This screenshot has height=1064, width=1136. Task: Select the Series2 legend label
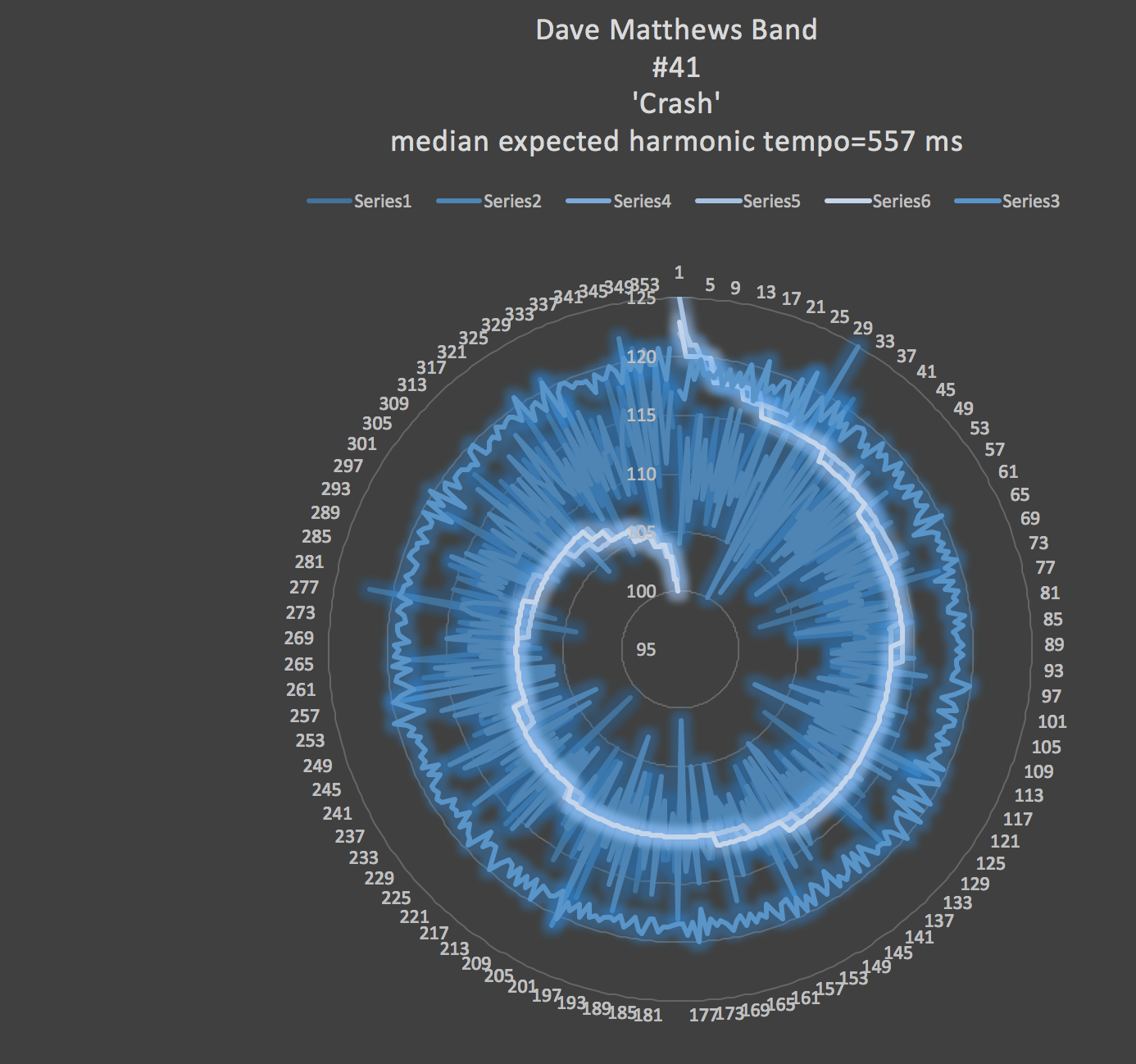[512, 202]
